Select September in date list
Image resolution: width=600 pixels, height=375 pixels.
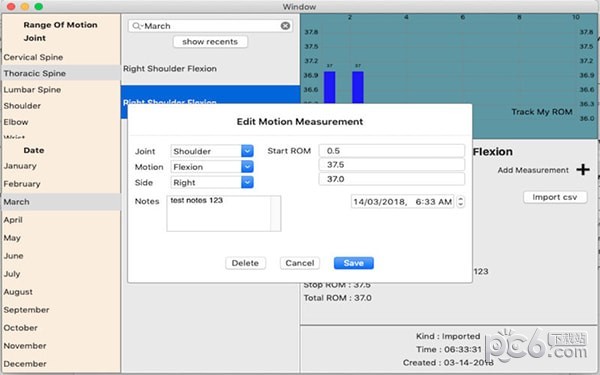coord(61,310)
